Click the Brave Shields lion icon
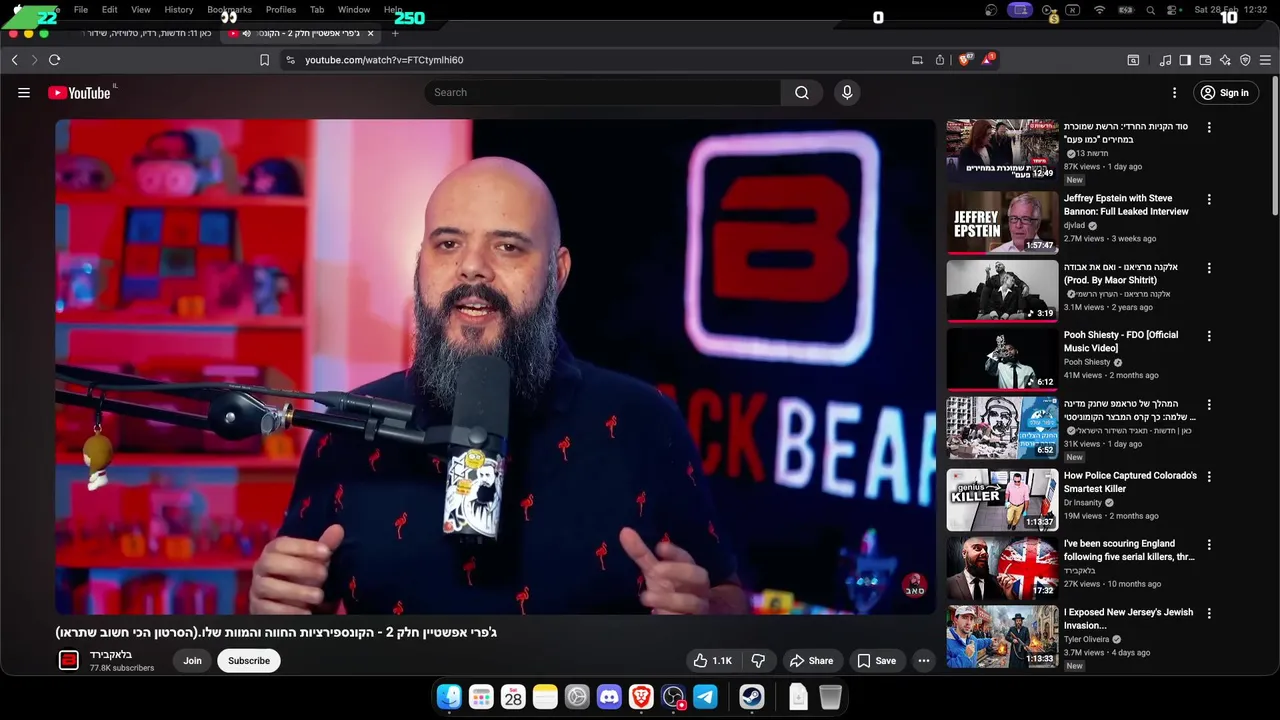 click(x=965, y=60)
